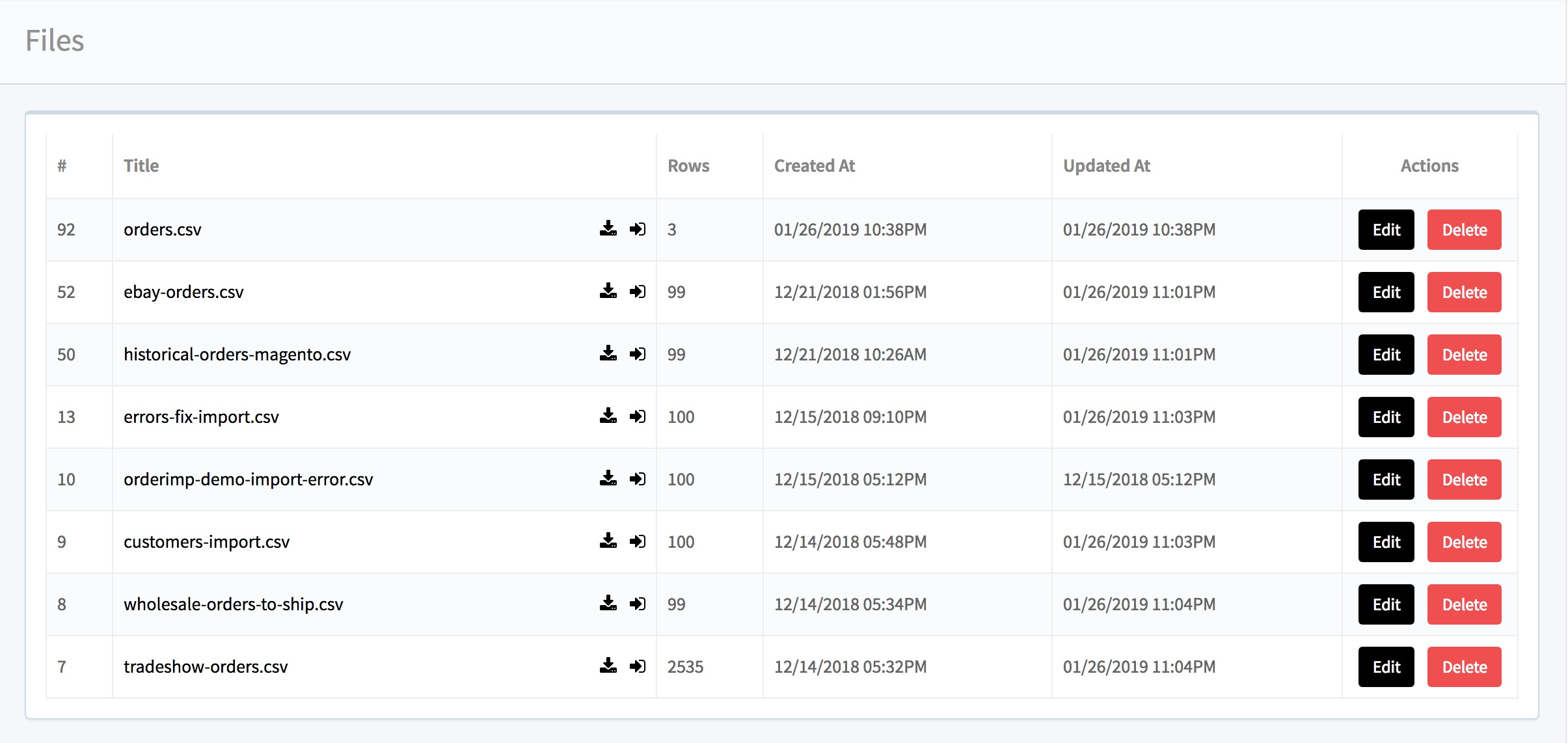Delete the ebay-orders.csv file
Screen dimensions: 1568x743
(1464, 292)
